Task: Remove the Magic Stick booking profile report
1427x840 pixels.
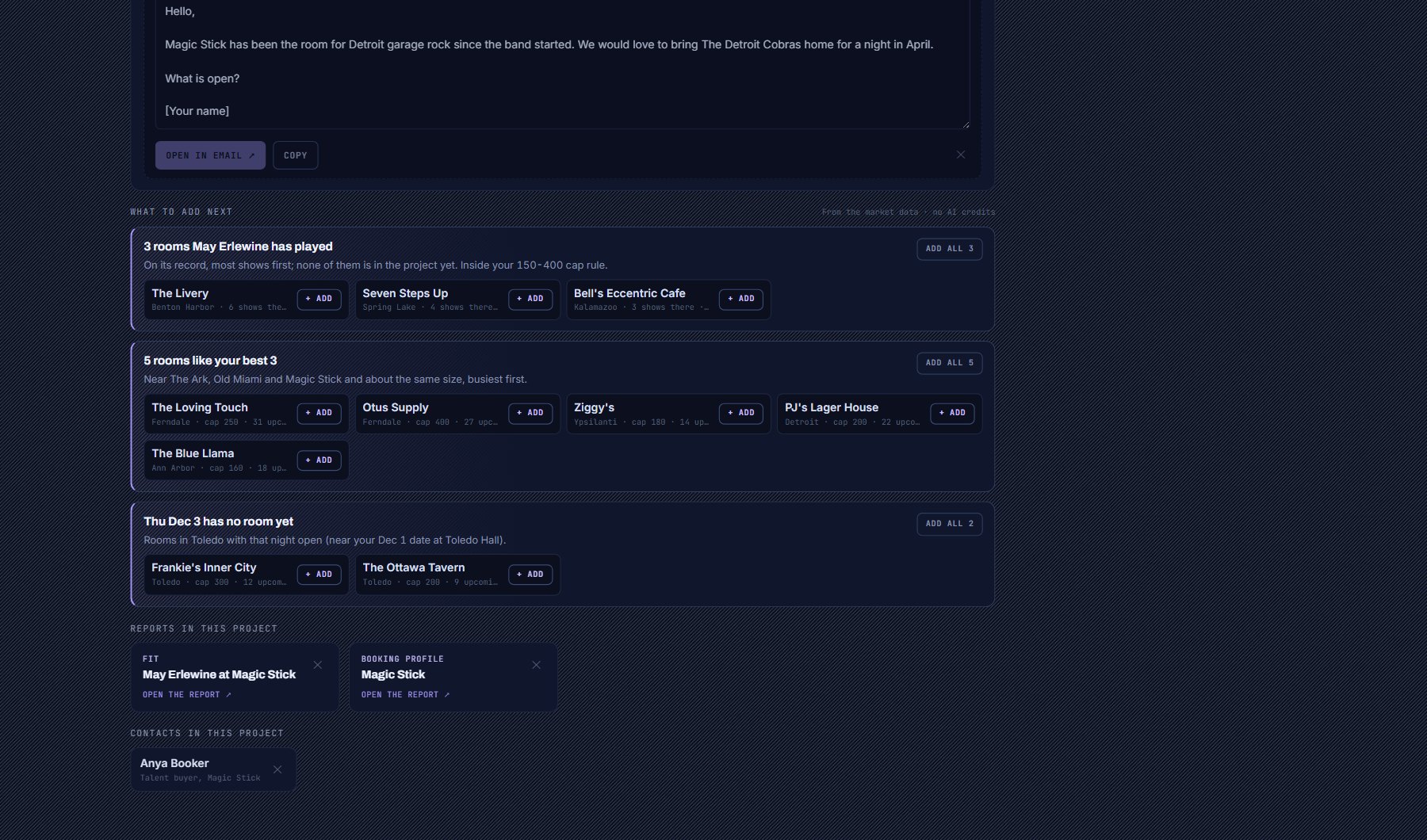Action: click(x=536, y=665)
